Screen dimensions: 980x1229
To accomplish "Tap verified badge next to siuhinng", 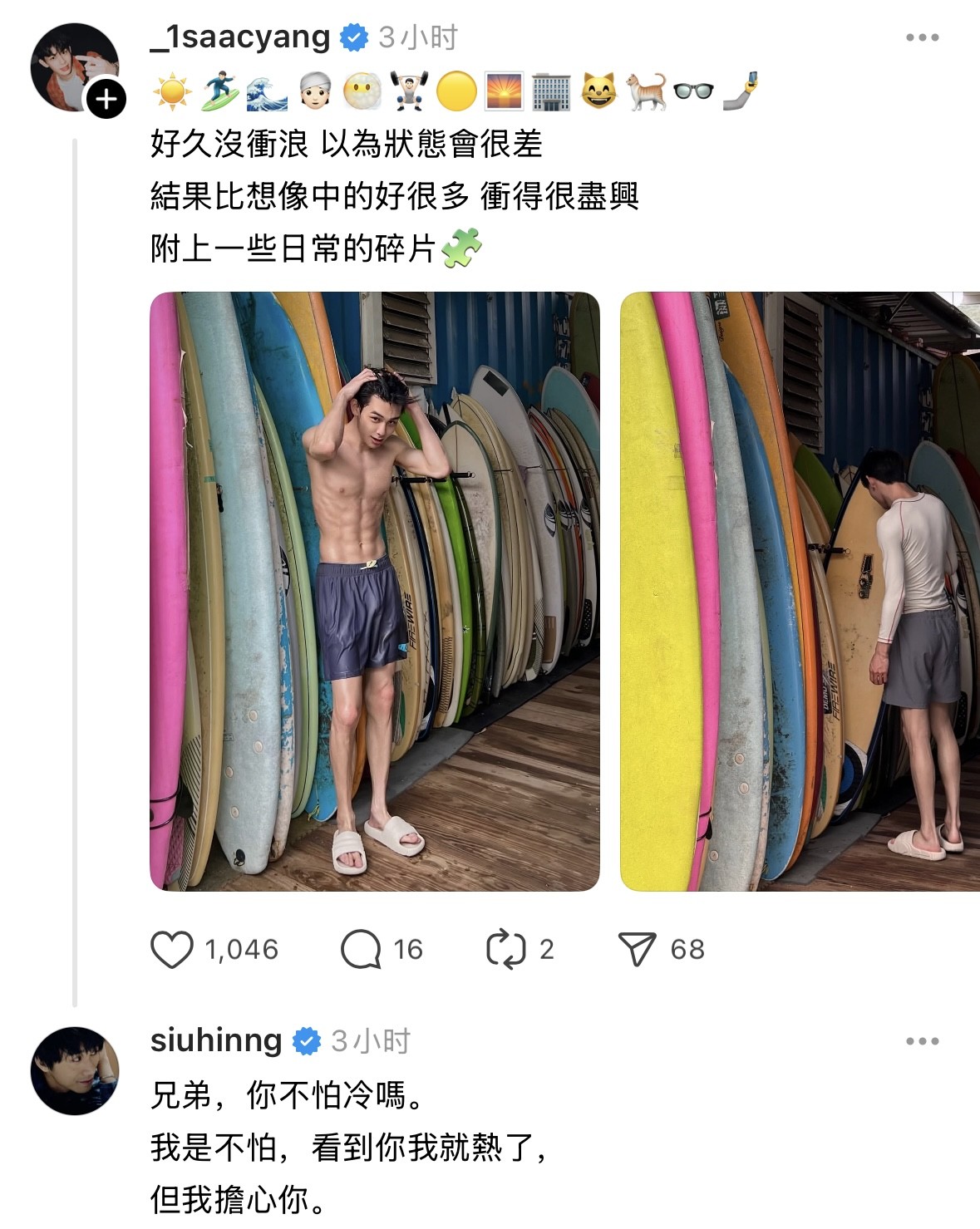I will (307, 1041).
